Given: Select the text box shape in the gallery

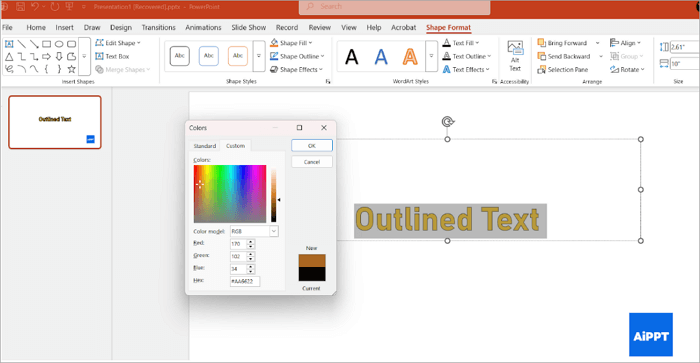Looking at the screenshot, I should 9,44.
